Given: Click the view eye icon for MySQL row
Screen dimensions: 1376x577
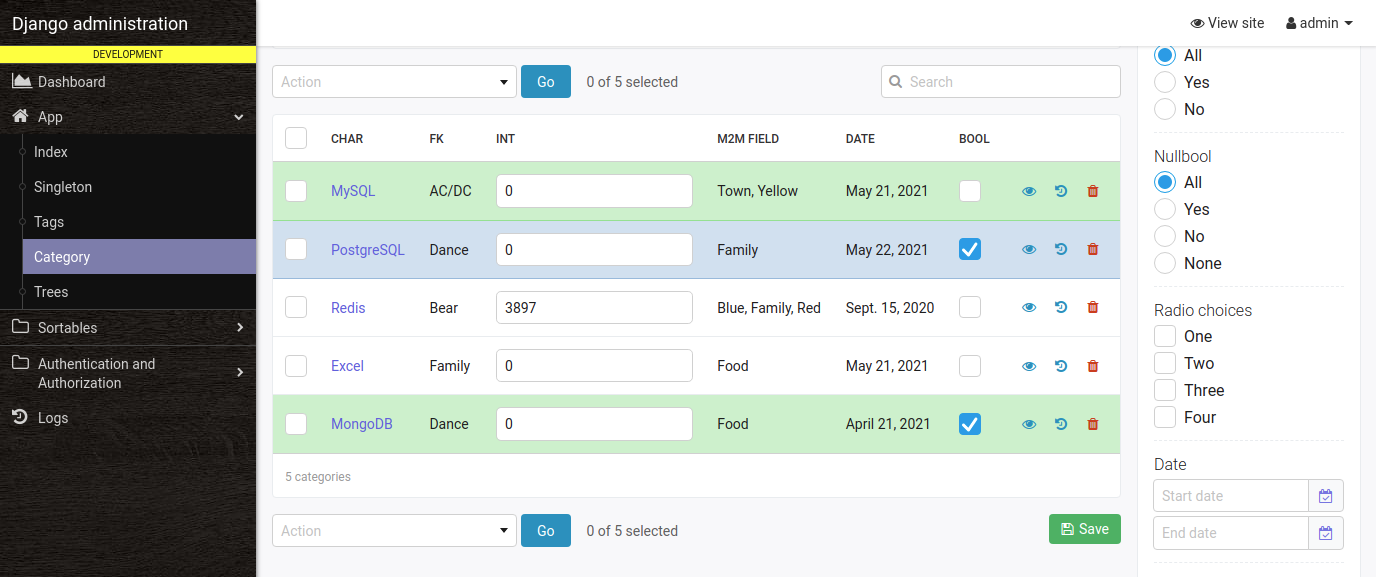Looking at the screenshot, I should [x=1029, y=191].
